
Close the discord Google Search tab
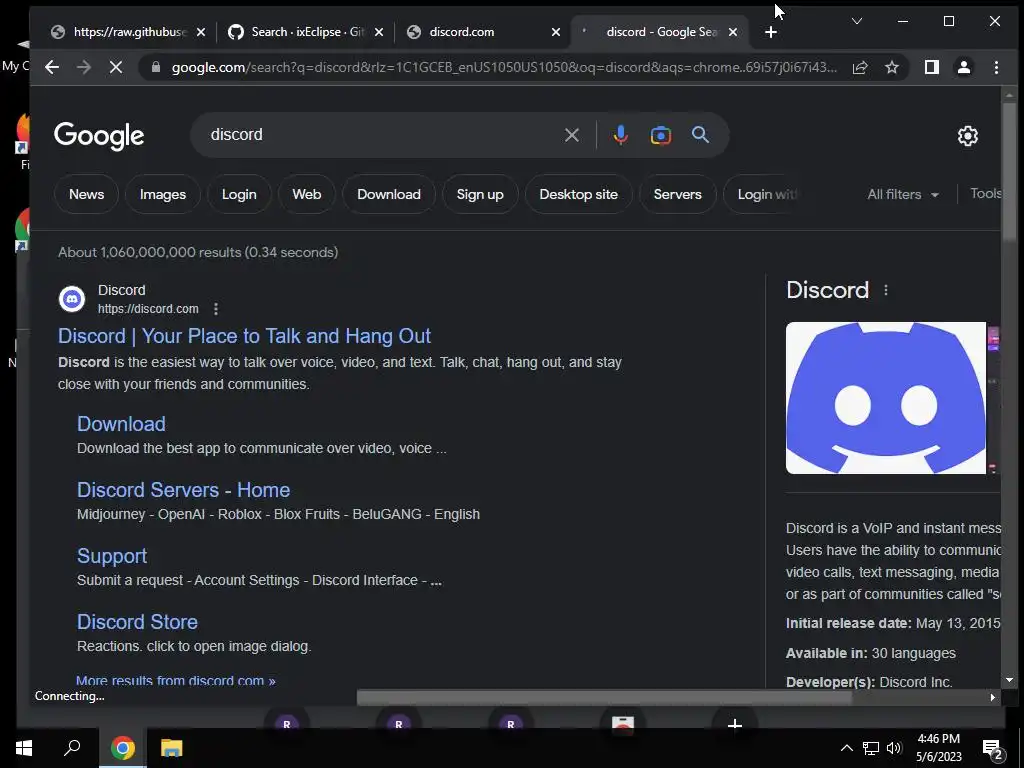(733, 32)
